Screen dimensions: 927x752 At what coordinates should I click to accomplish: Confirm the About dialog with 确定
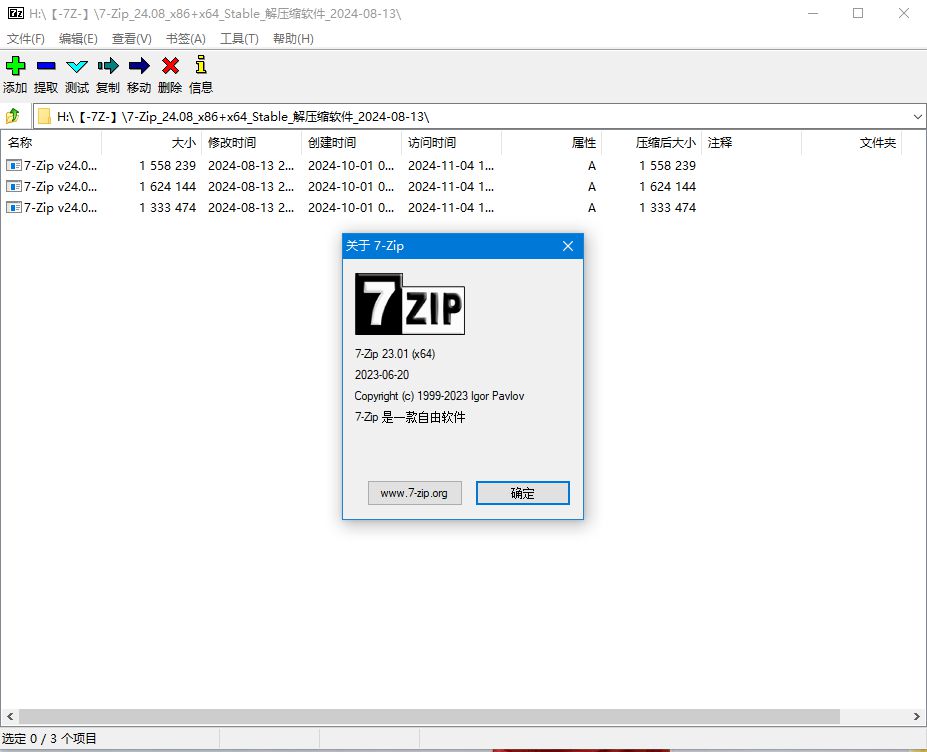pyautogui.click(x=523, y=493)
